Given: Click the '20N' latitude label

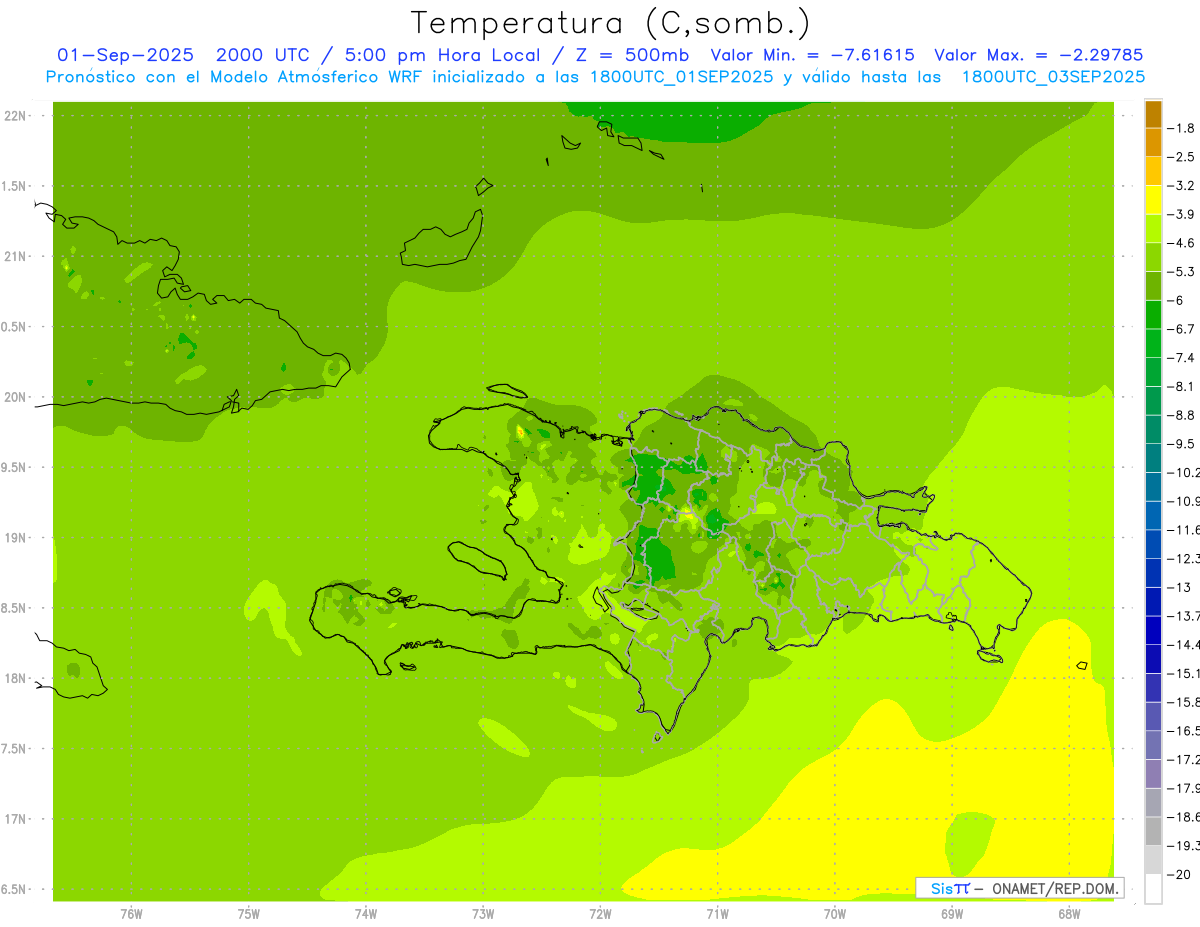Looking at the screenshot, I should (x=16, y=398).
